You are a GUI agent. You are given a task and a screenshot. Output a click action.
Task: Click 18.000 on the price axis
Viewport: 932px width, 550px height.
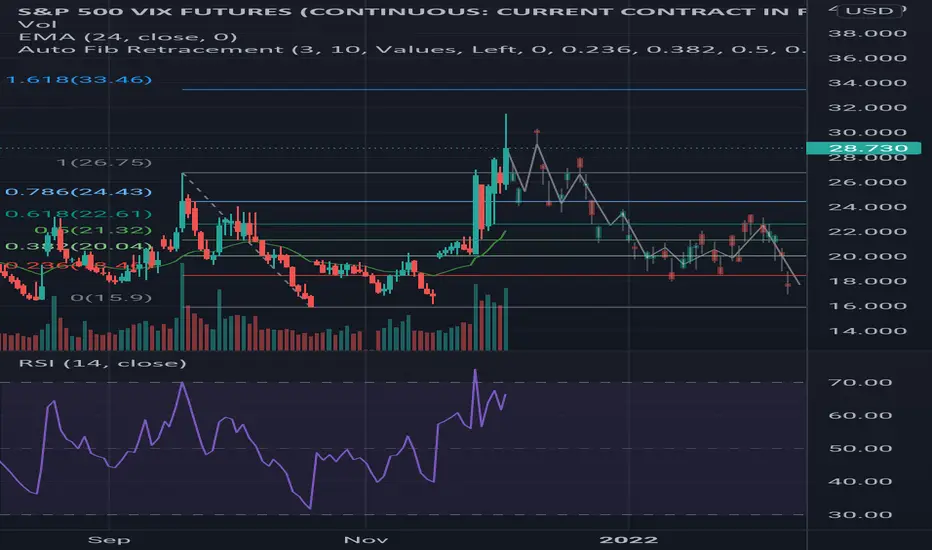867,281
